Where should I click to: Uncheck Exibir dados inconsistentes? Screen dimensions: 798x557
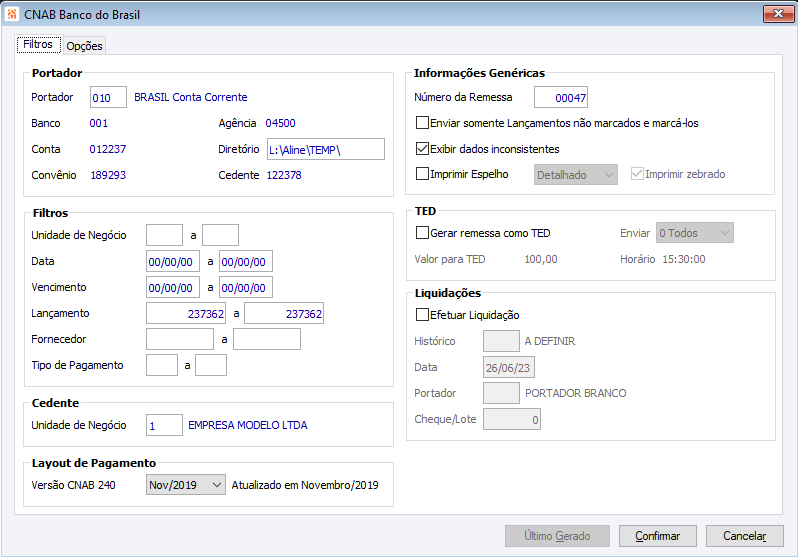pos(422,149)
